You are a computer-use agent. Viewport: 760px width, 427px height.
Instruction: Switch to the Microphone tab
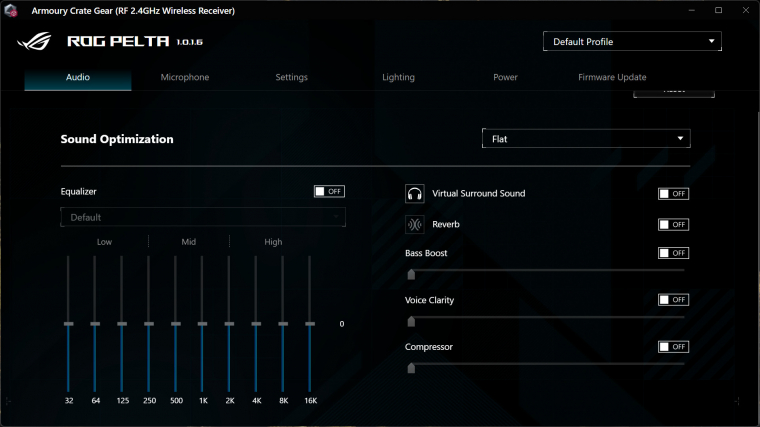[185, 77]
